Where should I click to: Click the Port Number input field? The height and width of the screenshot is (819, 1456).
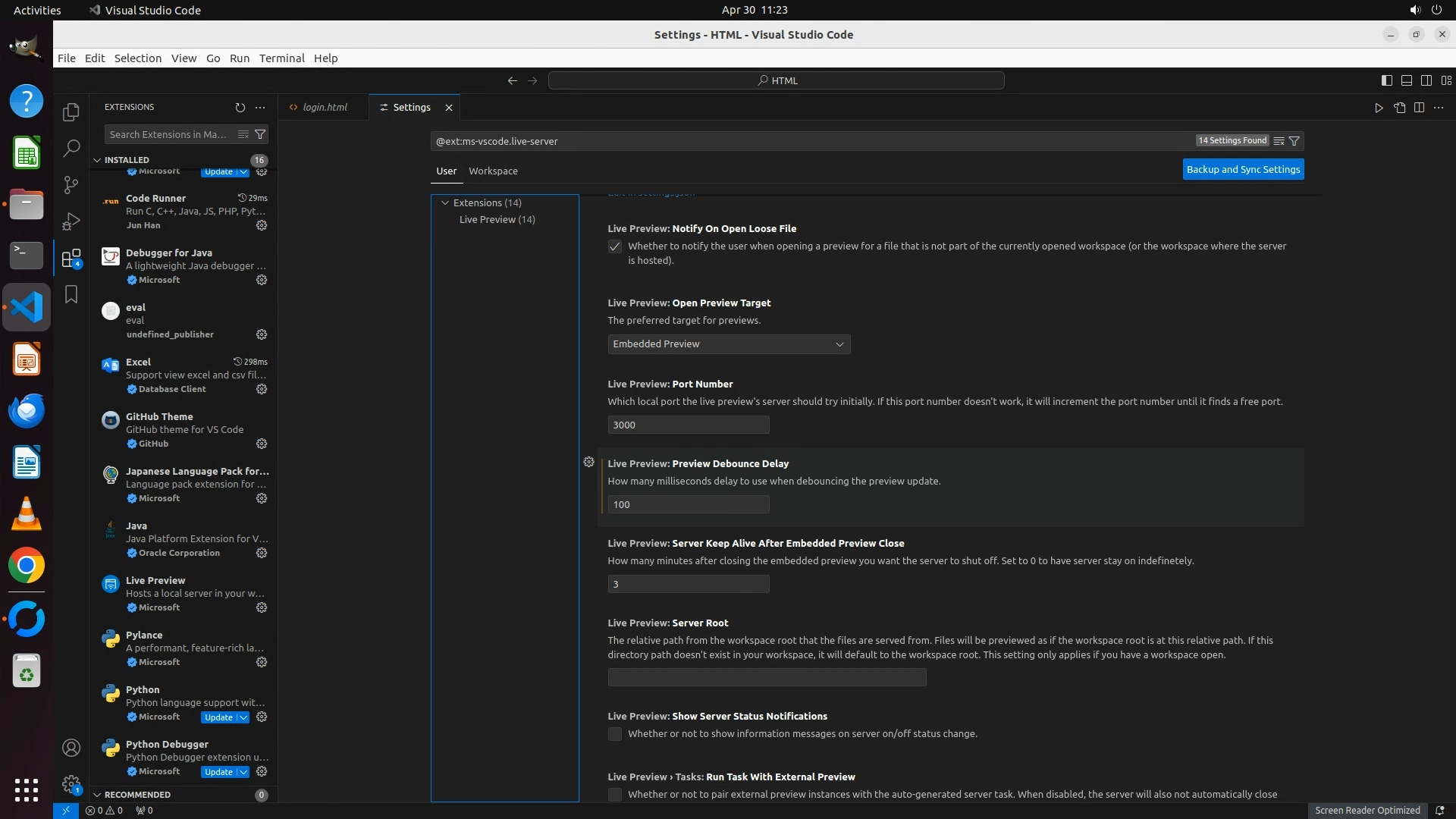coord(688,425)
